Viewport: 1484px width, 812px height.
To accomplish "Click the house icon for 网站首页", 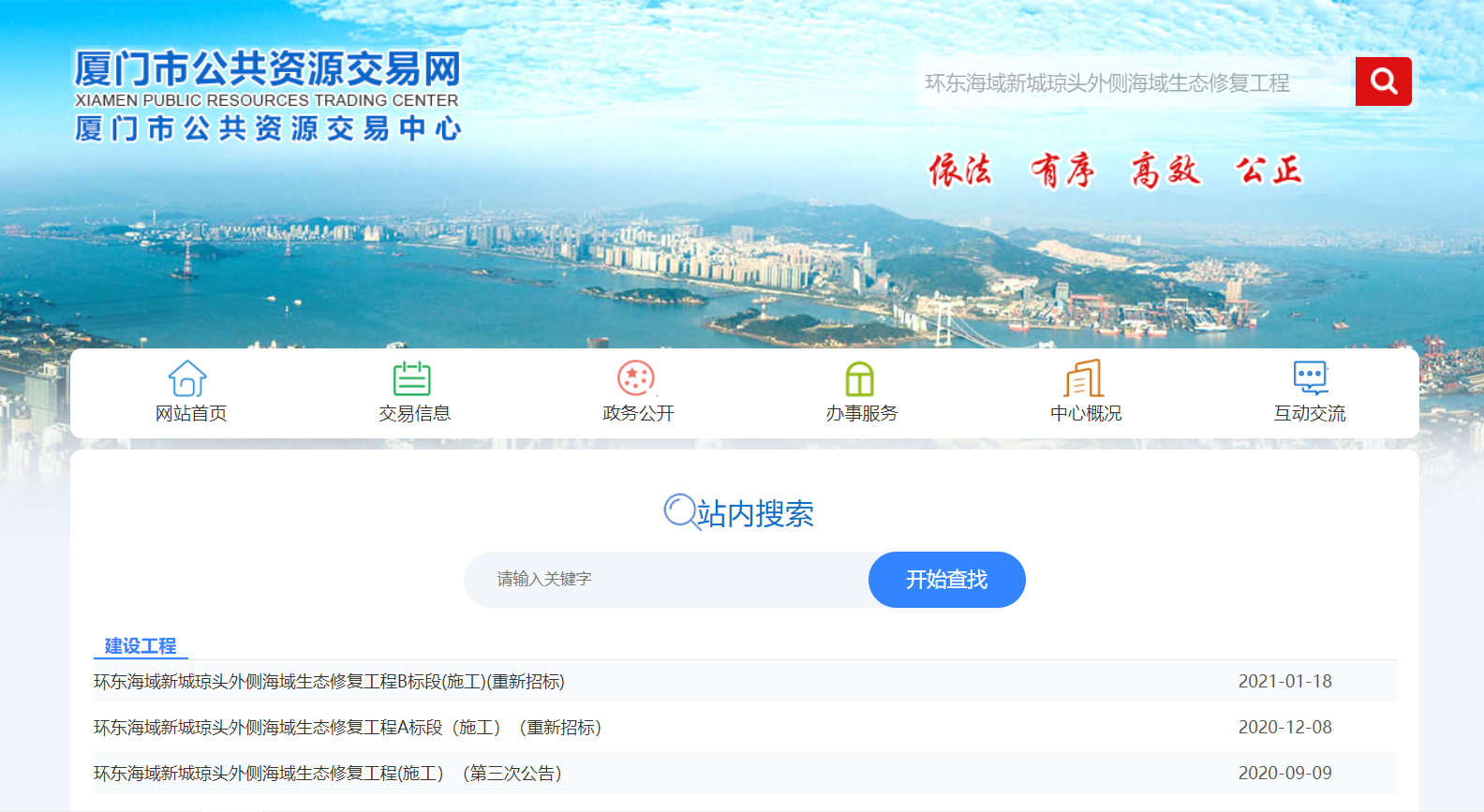I will coord(187,378).
